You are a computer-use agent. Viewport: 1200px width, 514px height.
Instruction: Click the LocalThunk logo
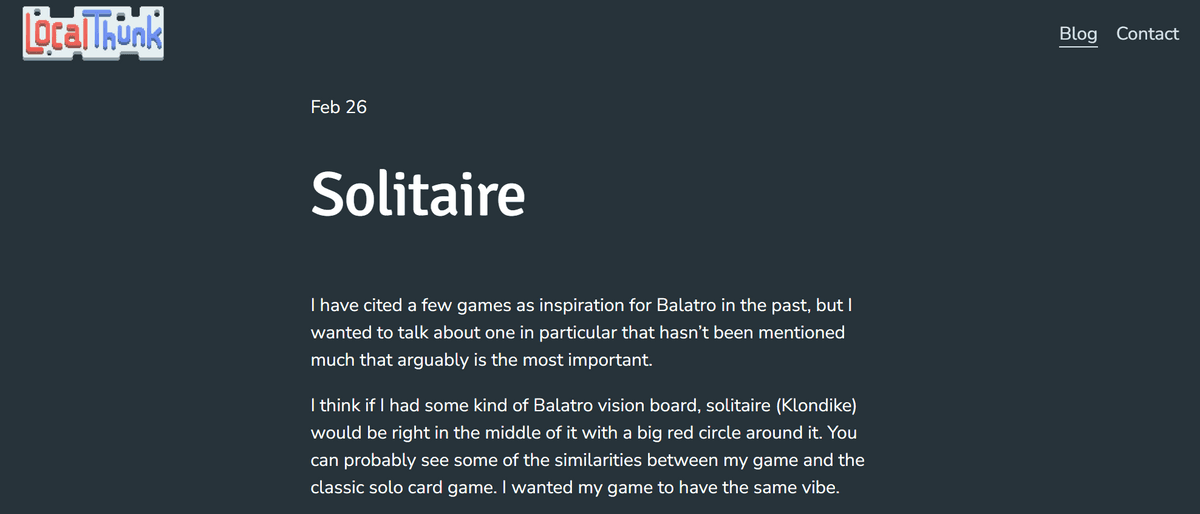click(x=93, y=33)
